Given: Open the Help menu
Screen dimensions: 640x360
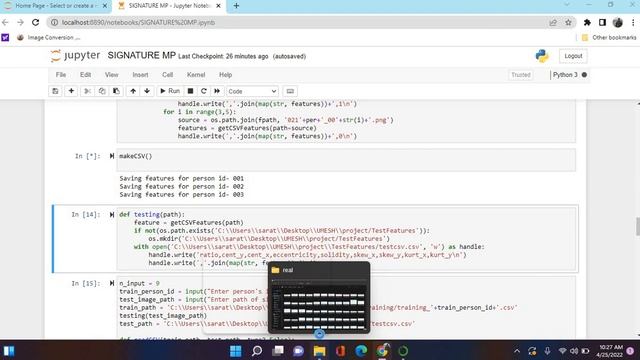Looking at the screenshot, I should (225, 75).
